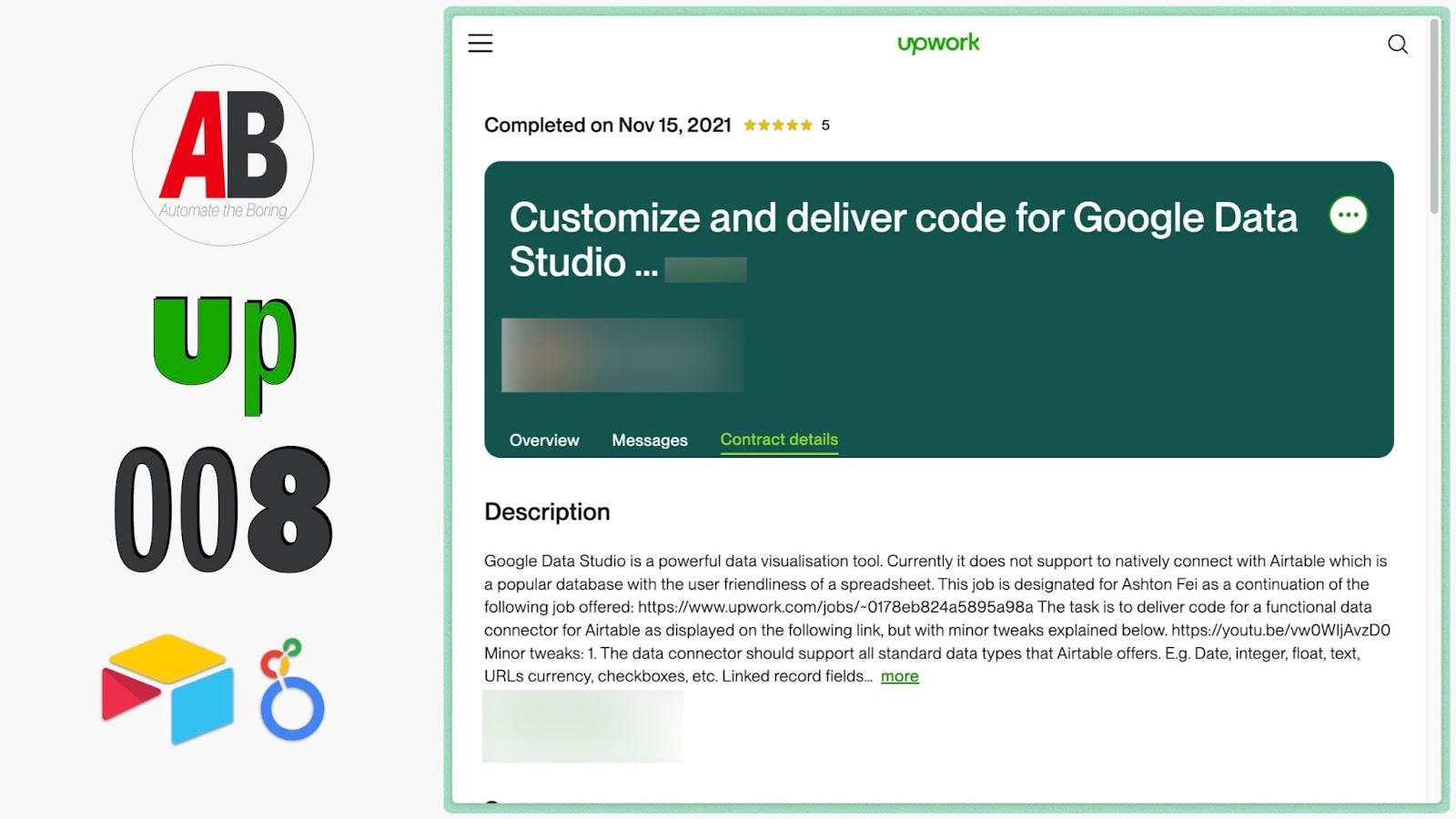The image size is (1456, 819).
Task: Click the youtu.be URL in the description
Action: 1280,630
